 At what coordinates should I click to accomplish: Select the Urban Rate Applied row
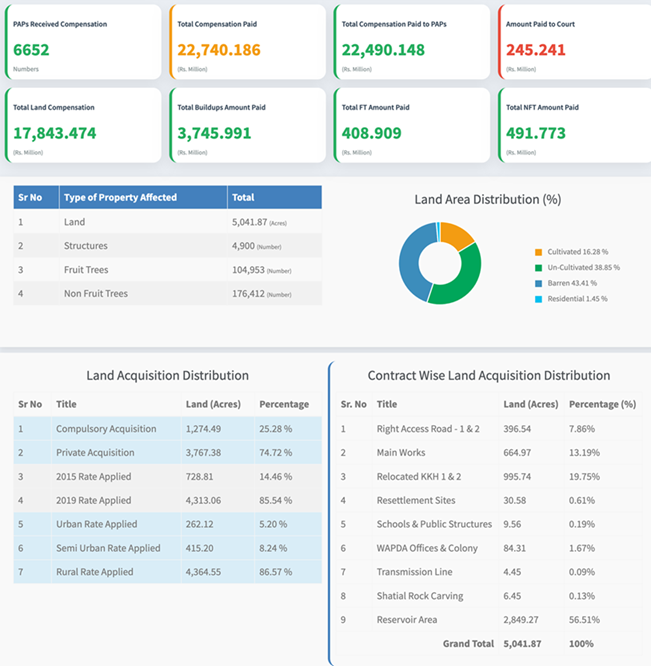tap(167, 524)
